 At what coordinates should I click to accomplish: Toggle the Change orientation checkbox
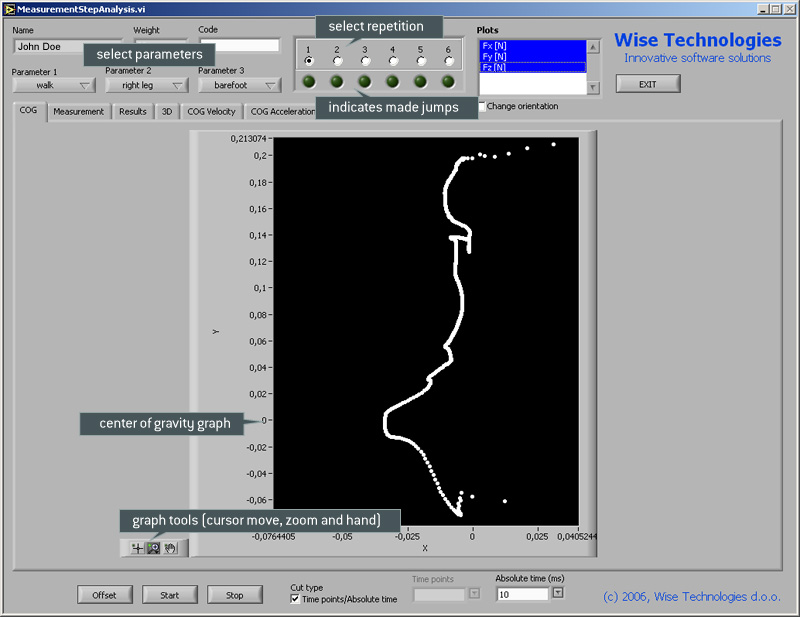(482, 106)
